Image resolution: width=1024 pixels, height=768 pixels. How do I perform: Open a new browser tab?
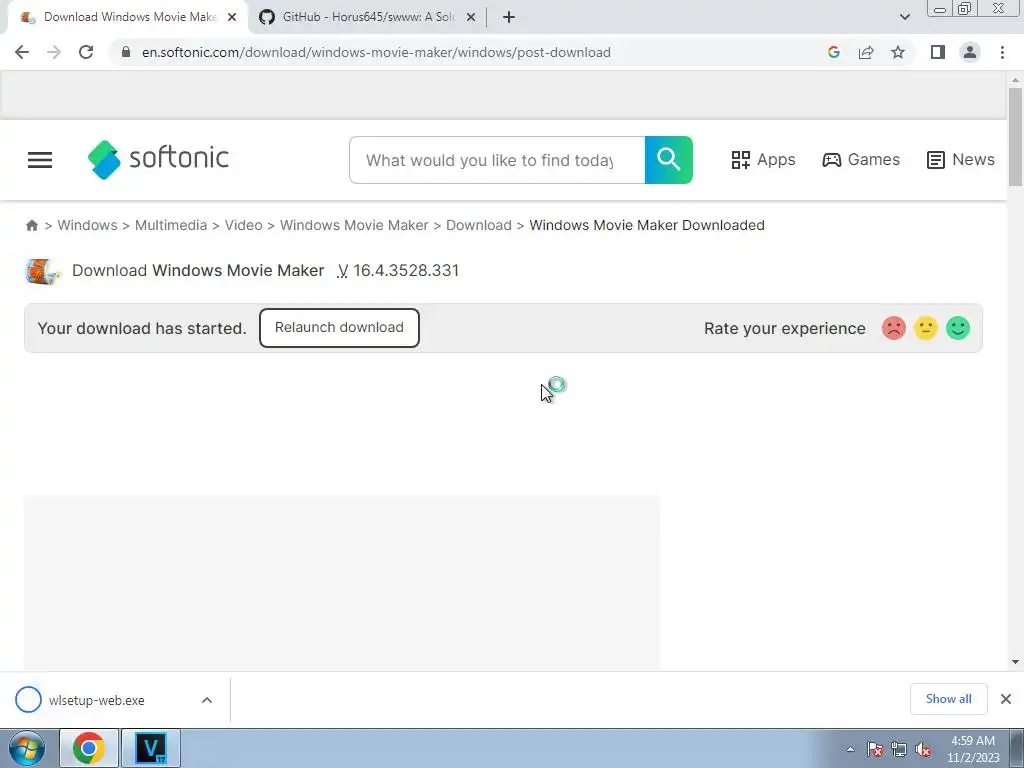(509, 17)
